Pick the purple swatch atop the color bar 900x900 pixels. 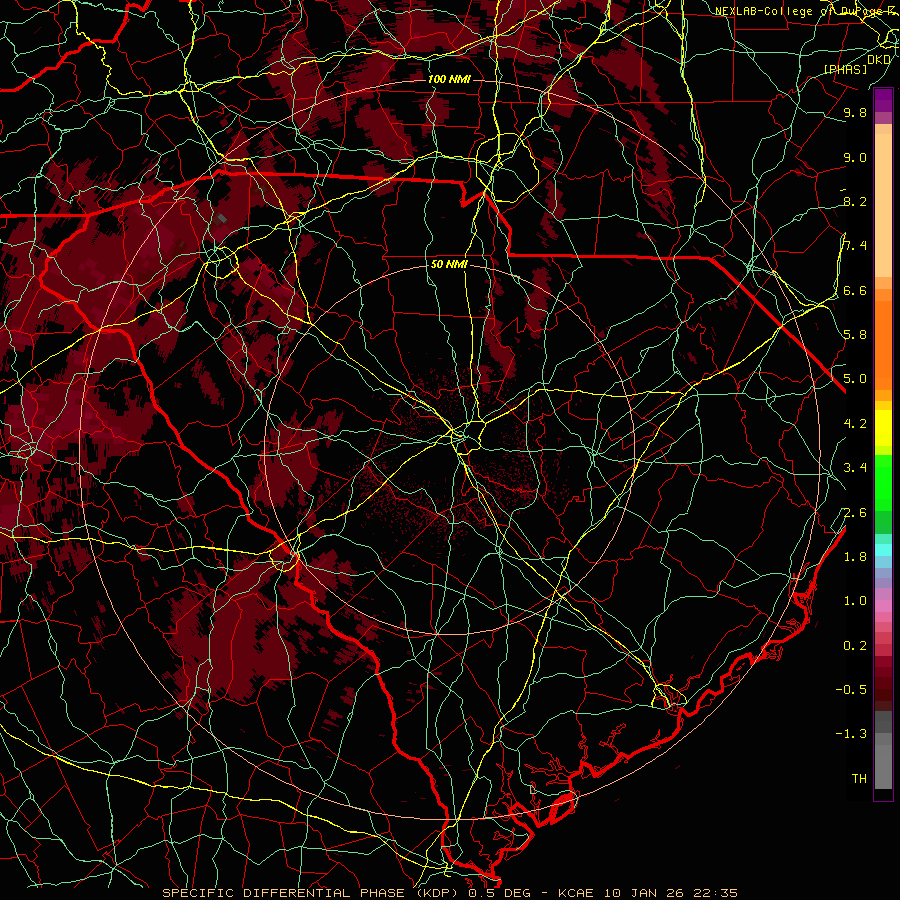click(x=883, y=100)
